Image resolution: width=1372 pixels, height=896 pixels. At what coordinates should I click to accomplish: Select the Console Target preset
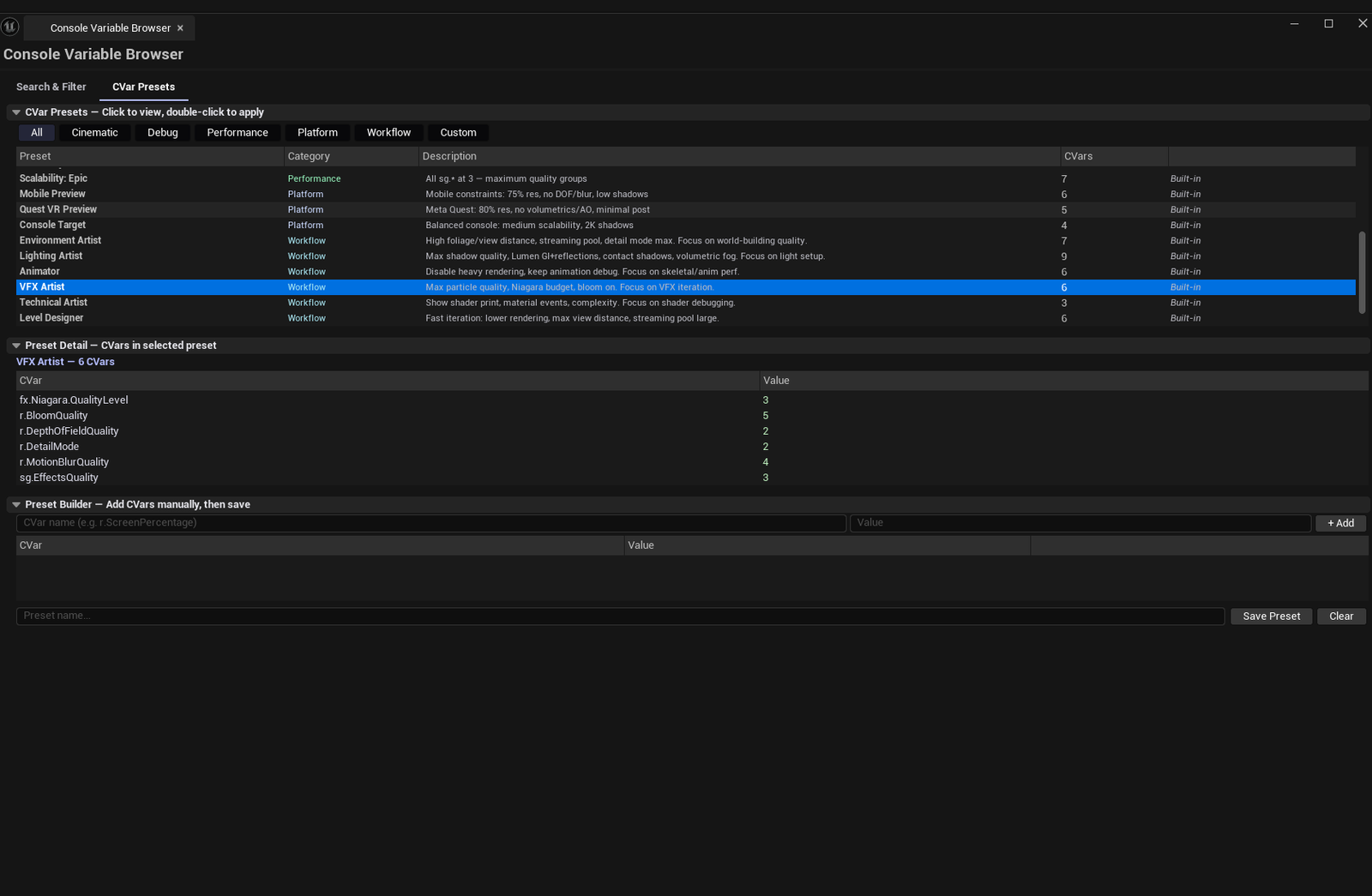pyautogui.click(x=685, y=225)
